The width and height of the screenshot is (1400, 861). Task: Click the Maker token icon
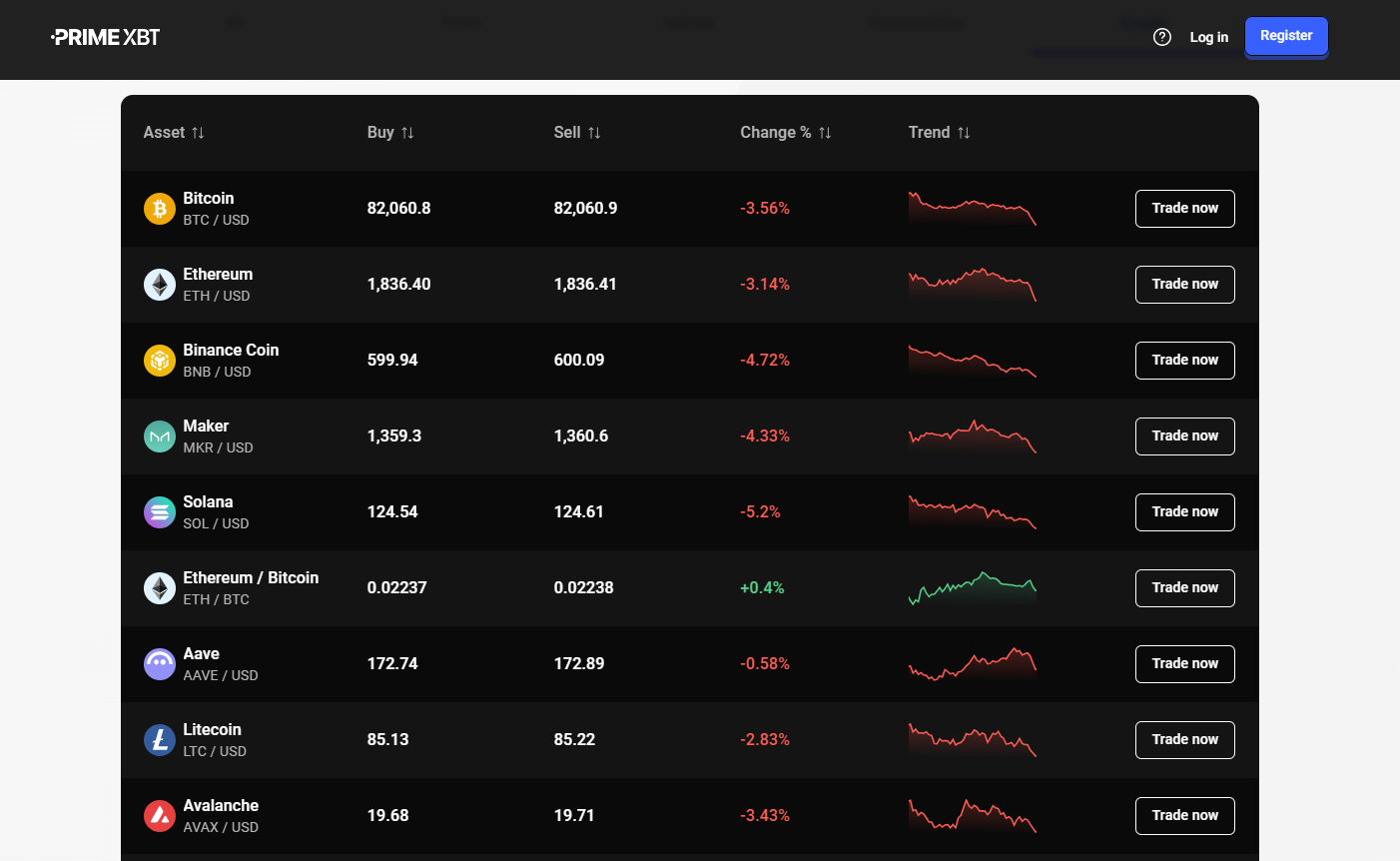tap(159, 435)
